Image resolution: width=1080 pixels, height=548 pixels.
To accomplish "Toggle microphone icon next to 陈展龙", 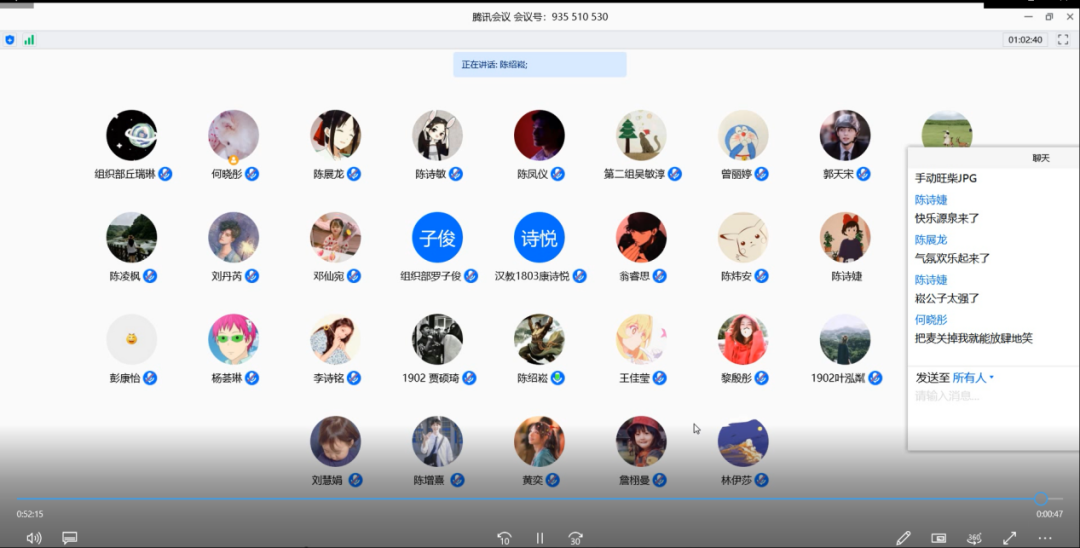I will (x=354, y=174).
